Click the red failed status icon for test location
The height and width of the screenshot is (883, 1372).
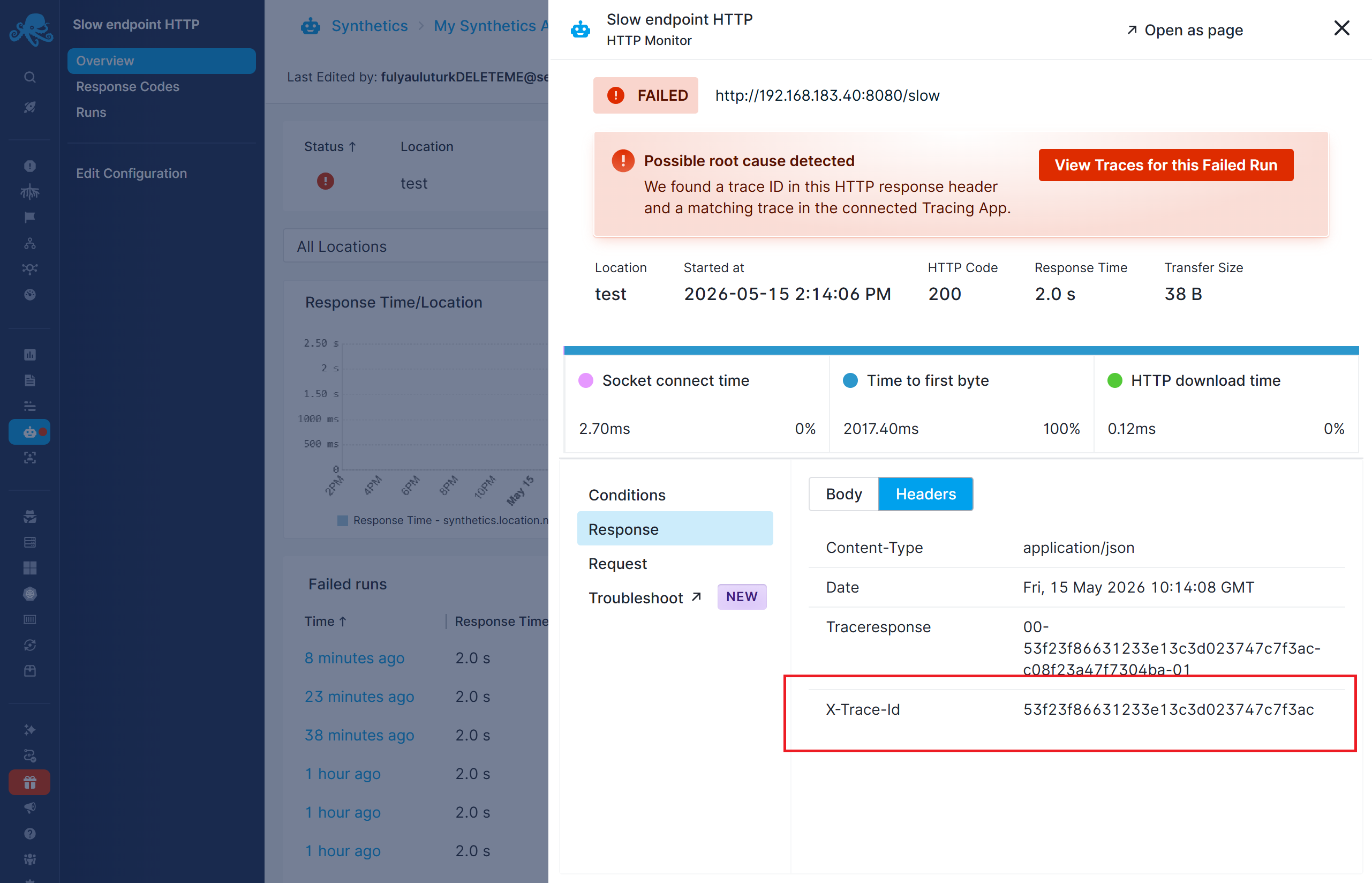325,181
